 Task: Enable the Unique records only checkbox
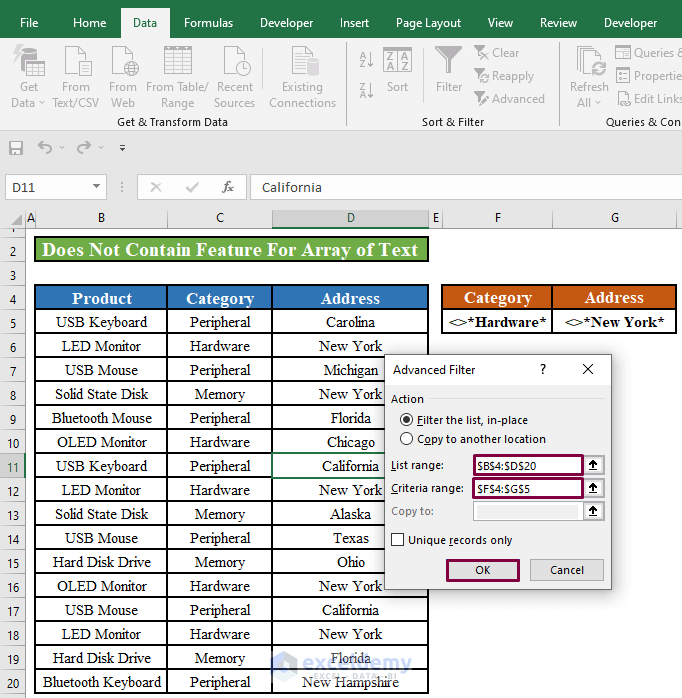[398, 540]
